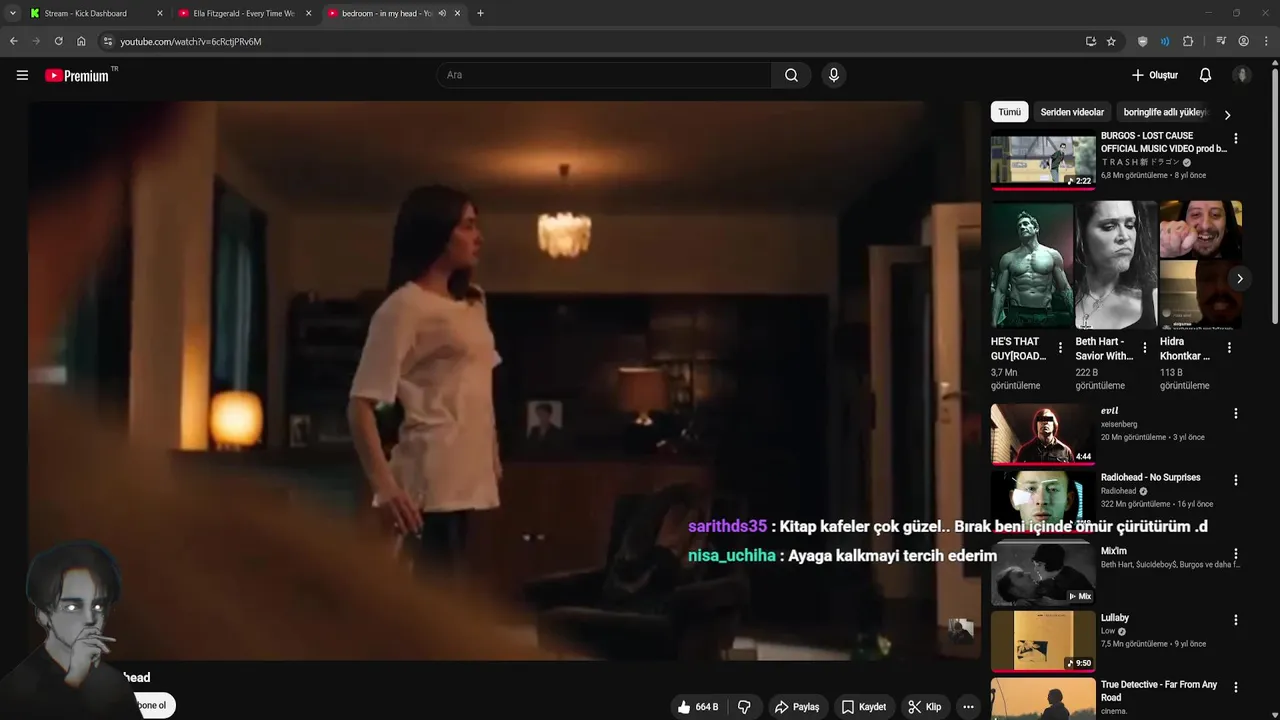Open options for HE'S THAT GUY short
This screenshot has width=1280, height=720.
tap(1061, 348)
